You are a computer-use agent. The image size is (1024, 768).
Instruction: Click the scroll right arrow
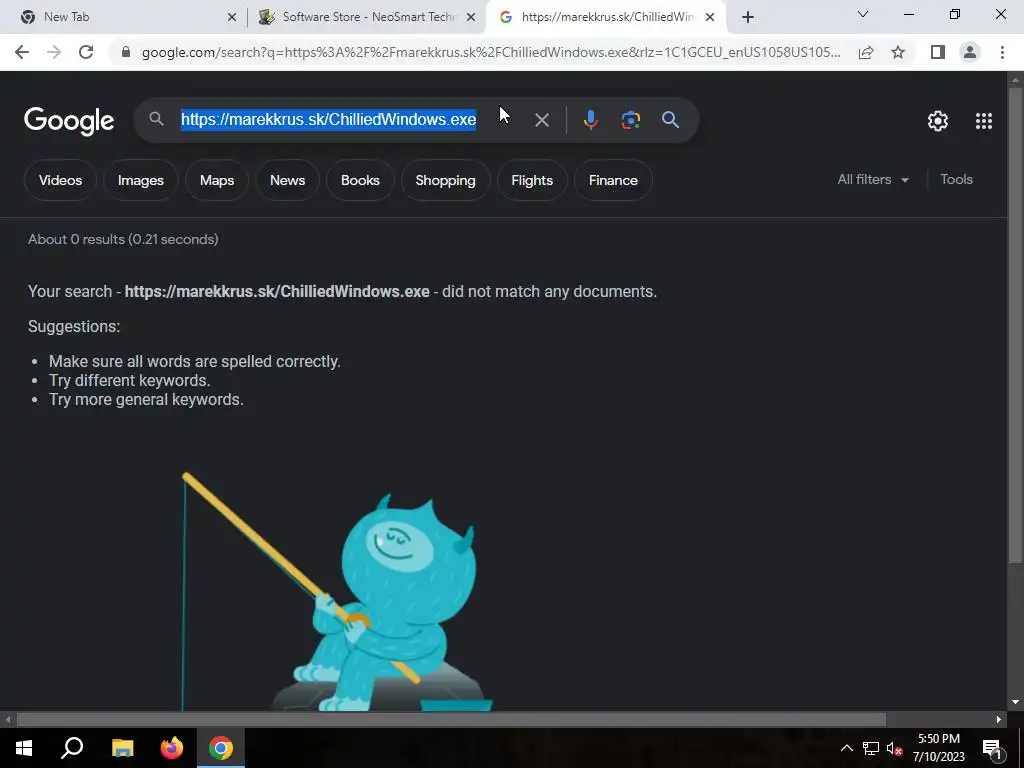click(999, 720)
